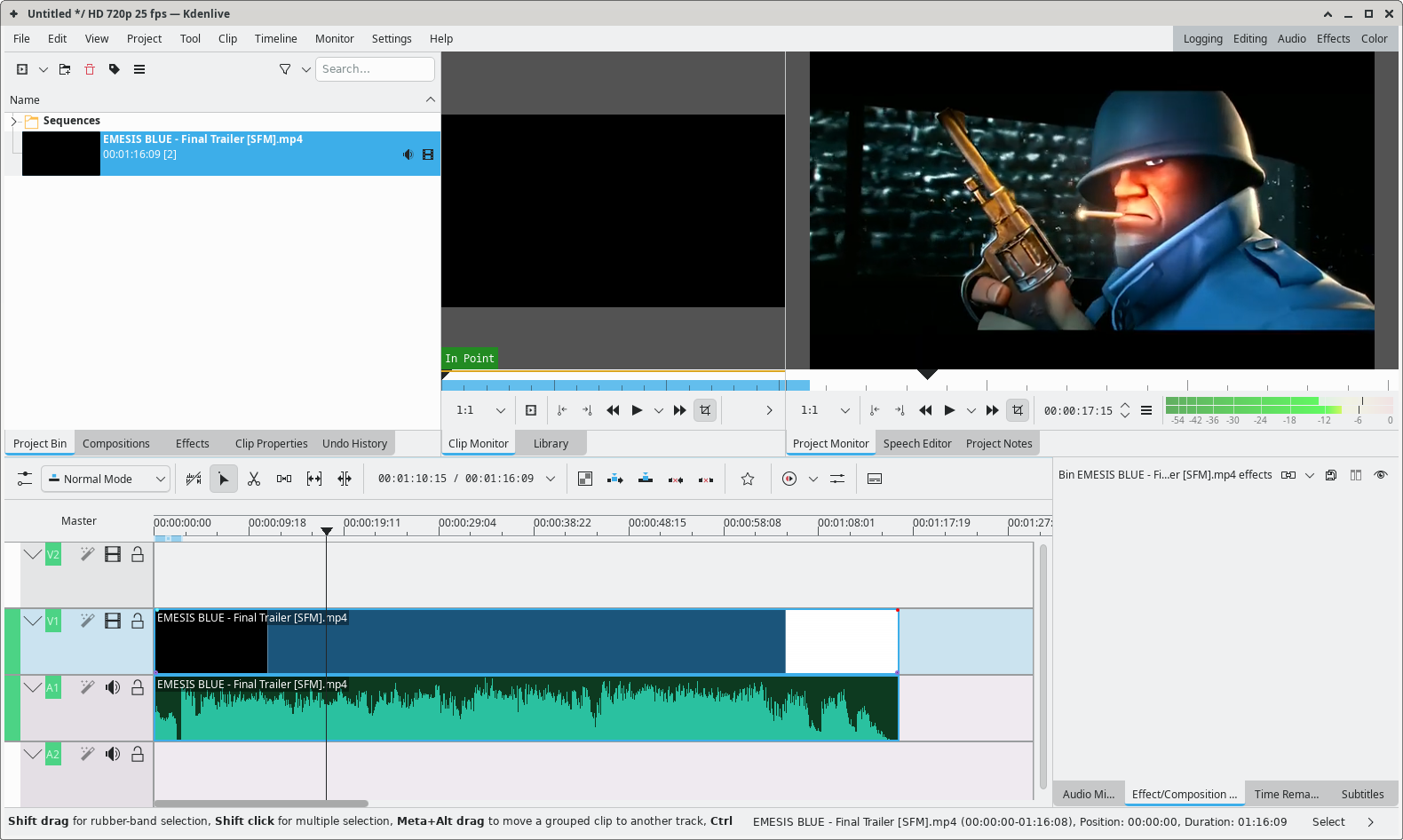Viewport: 1403px width, 840px height.
Task: Choose the Slip tool
Action: click(x=314, y=479)
